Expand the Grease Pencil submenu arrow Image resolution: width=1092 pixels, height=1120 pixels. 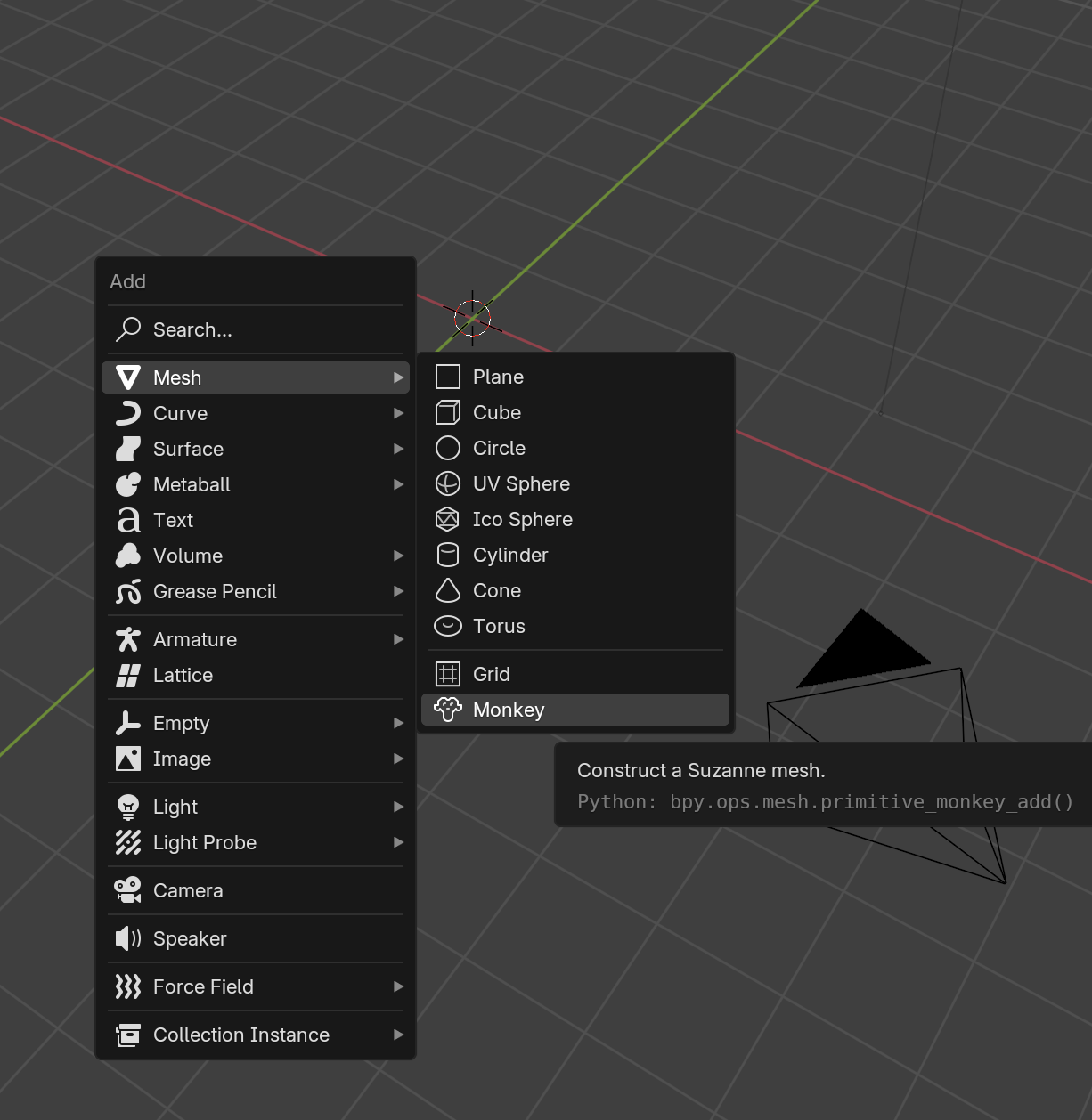click(398, 591)
